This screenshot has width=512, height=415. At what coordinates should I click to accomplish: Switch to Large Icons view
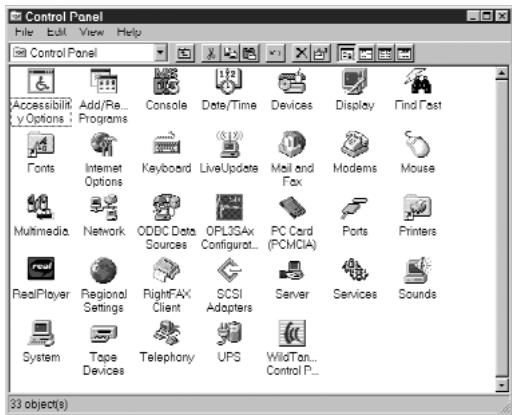point(347,53)
